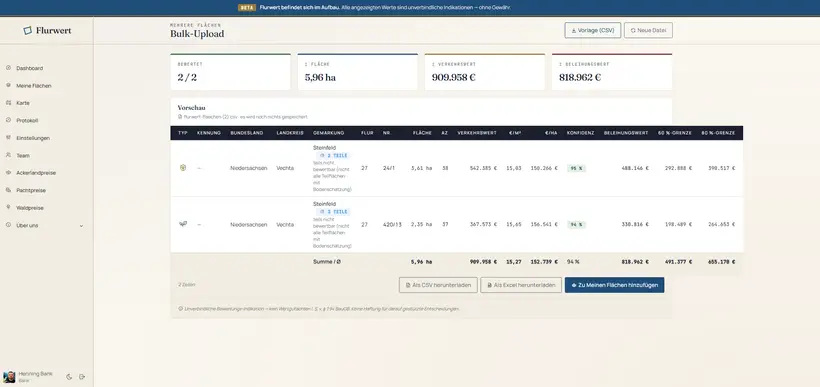Image resolution: width=820 pixels, height=387 pixels.
Task: Click the Waldpreise icon
Action: 8,208
